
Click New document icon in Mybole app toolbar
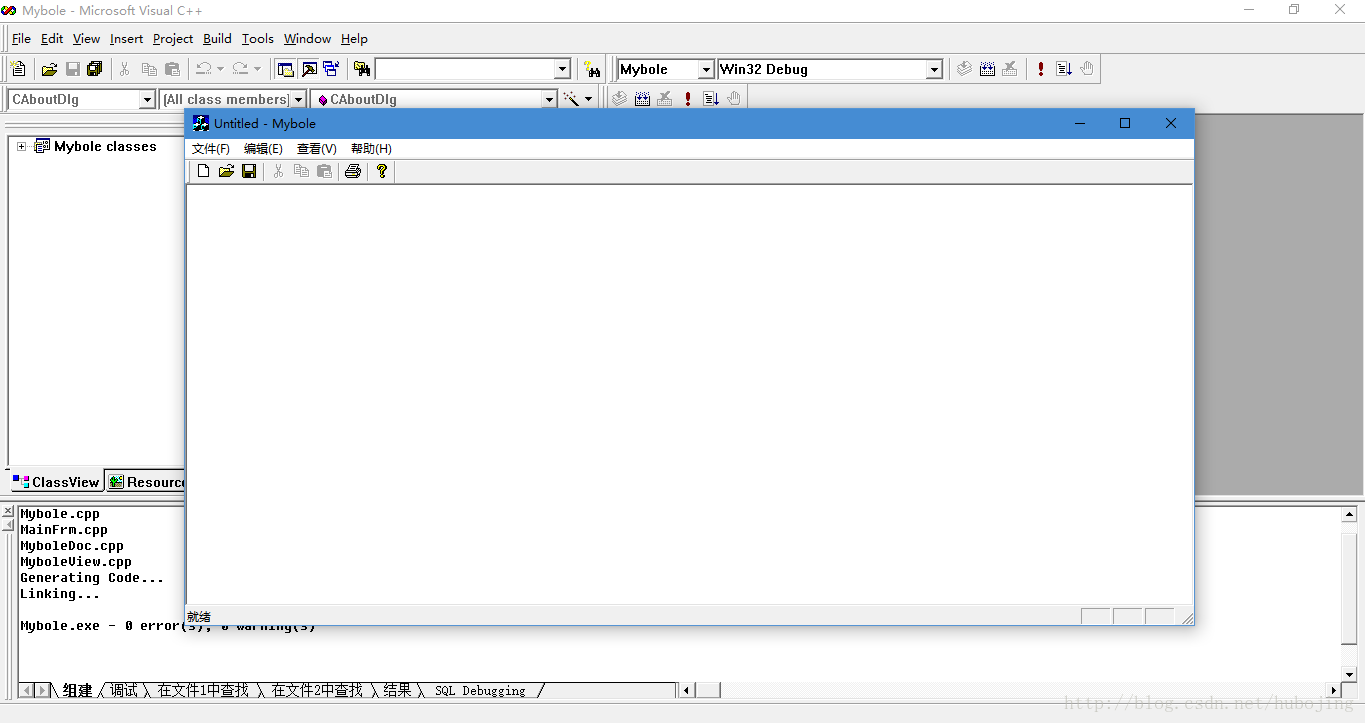(x=204, y=171)
